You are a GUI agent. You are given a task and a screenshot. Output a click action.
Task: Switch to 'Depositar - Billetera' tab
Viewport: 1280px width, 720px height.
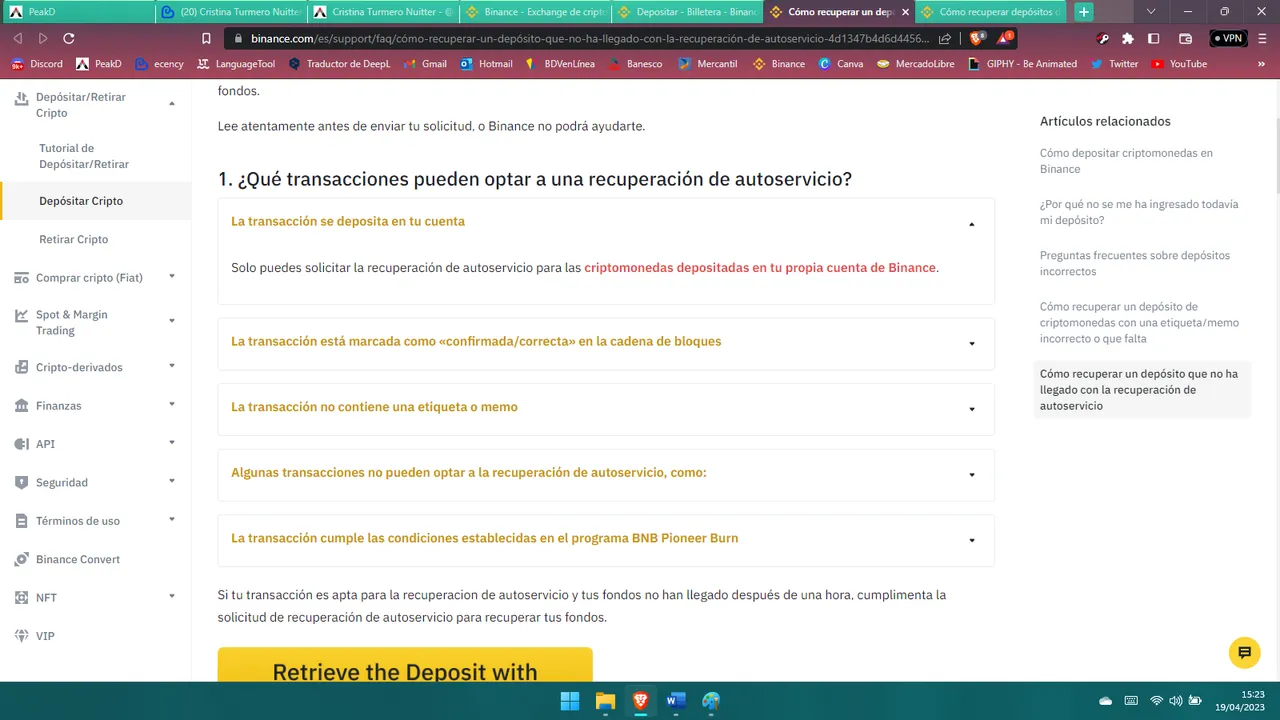tap(687, 12)
